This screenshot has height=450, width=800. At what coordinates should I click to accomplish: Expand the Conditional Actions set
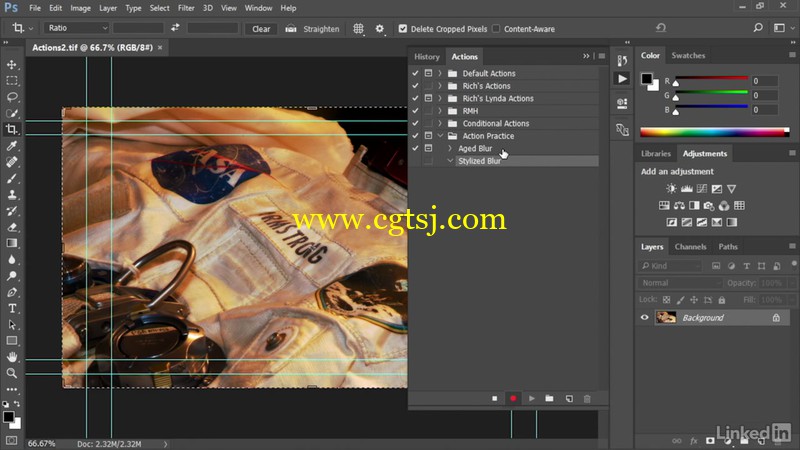point(440,123)
